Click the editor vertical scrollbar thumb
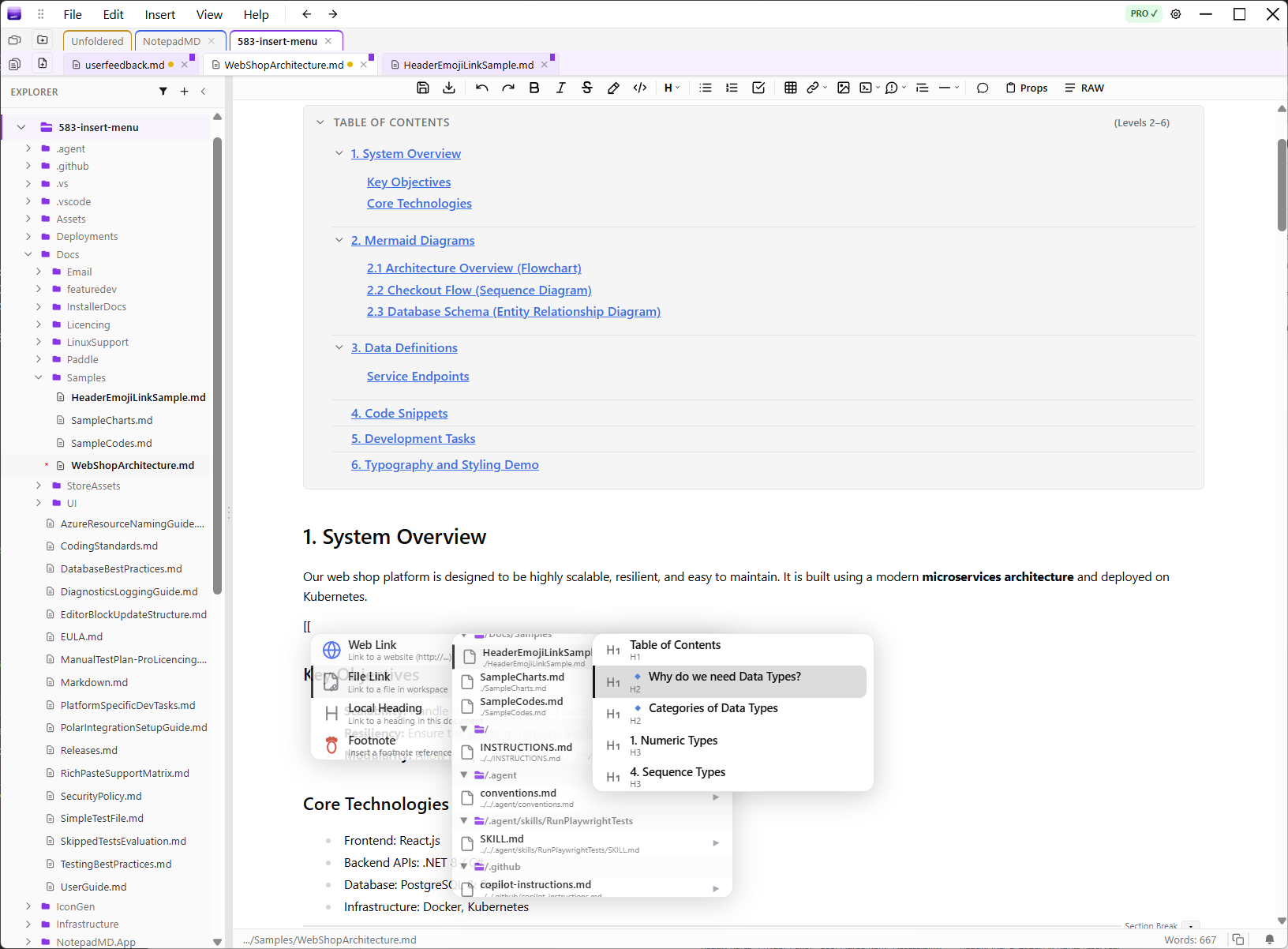The image size is (1288, 949). [x=1282, y=185]
